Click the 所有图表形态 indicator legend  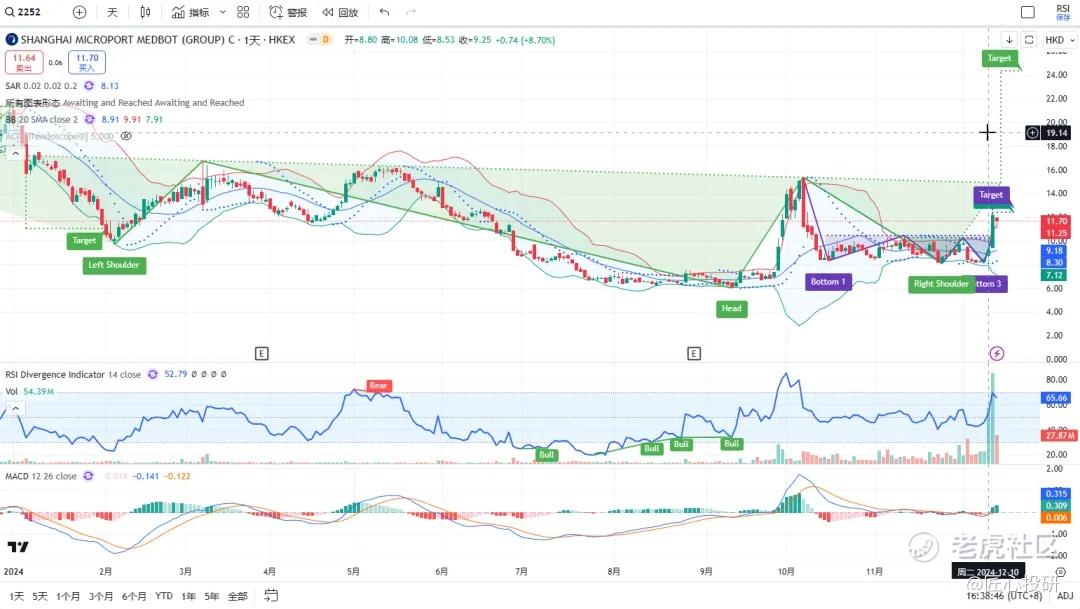click(x=125, y=103)
